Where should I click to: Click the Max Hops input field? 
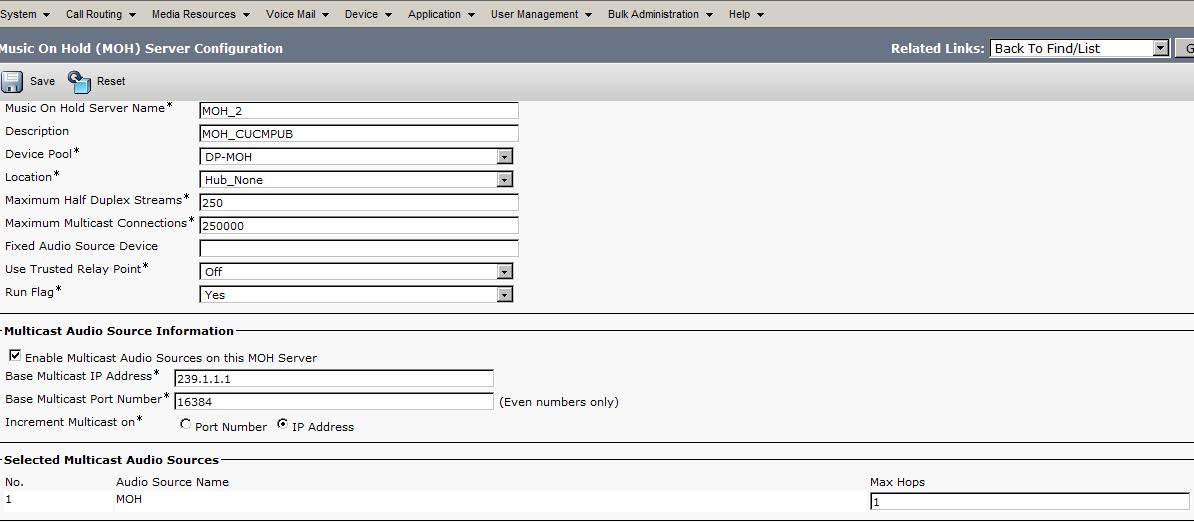pos(1029,502)
